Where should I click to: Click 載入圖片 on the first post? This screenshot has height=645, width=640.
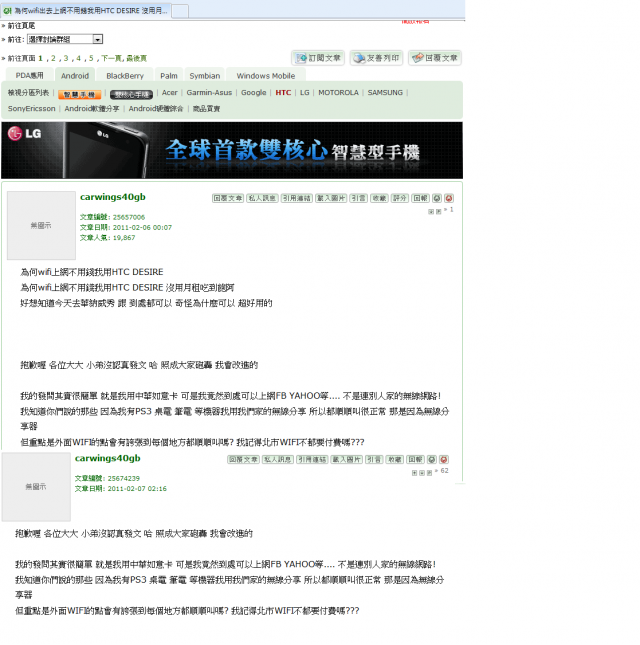pos(331,198)
